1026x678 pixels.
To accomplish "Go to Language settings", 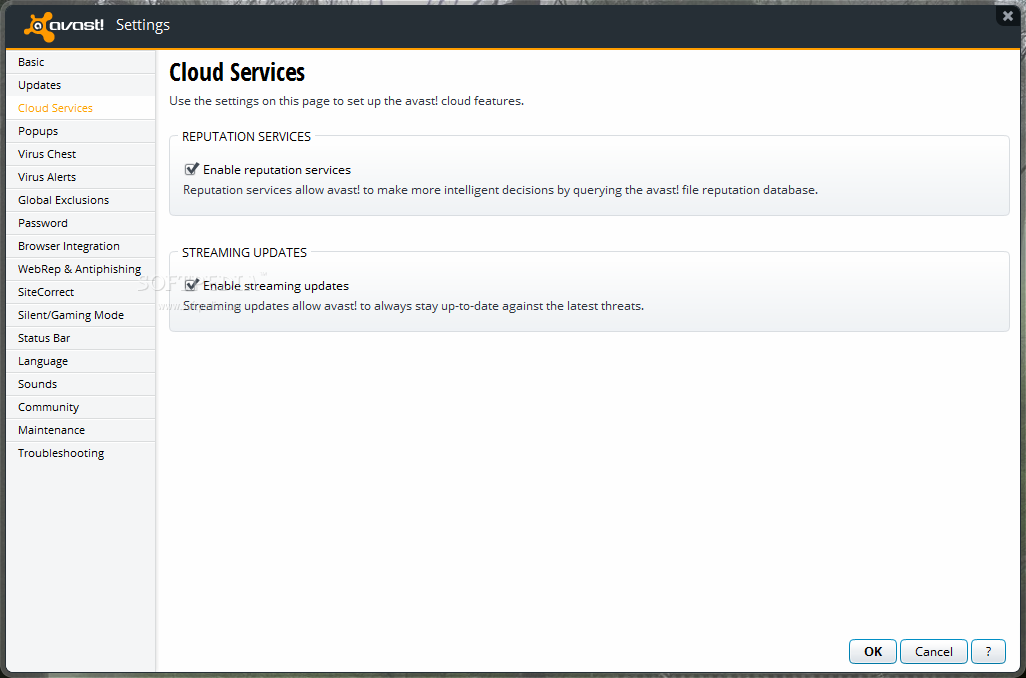I will pyautogui.click(x=80, y=361).
